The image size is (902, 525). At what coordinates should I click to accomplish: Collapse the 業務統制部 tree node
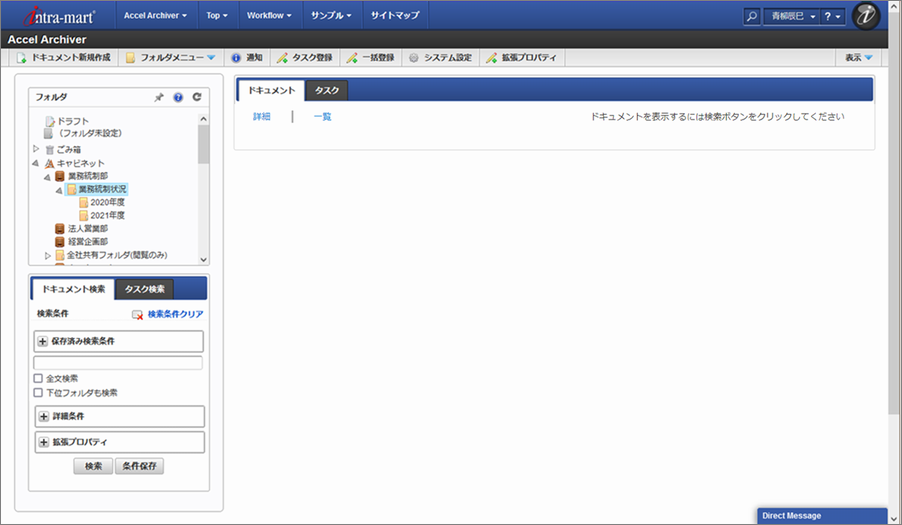47,177
